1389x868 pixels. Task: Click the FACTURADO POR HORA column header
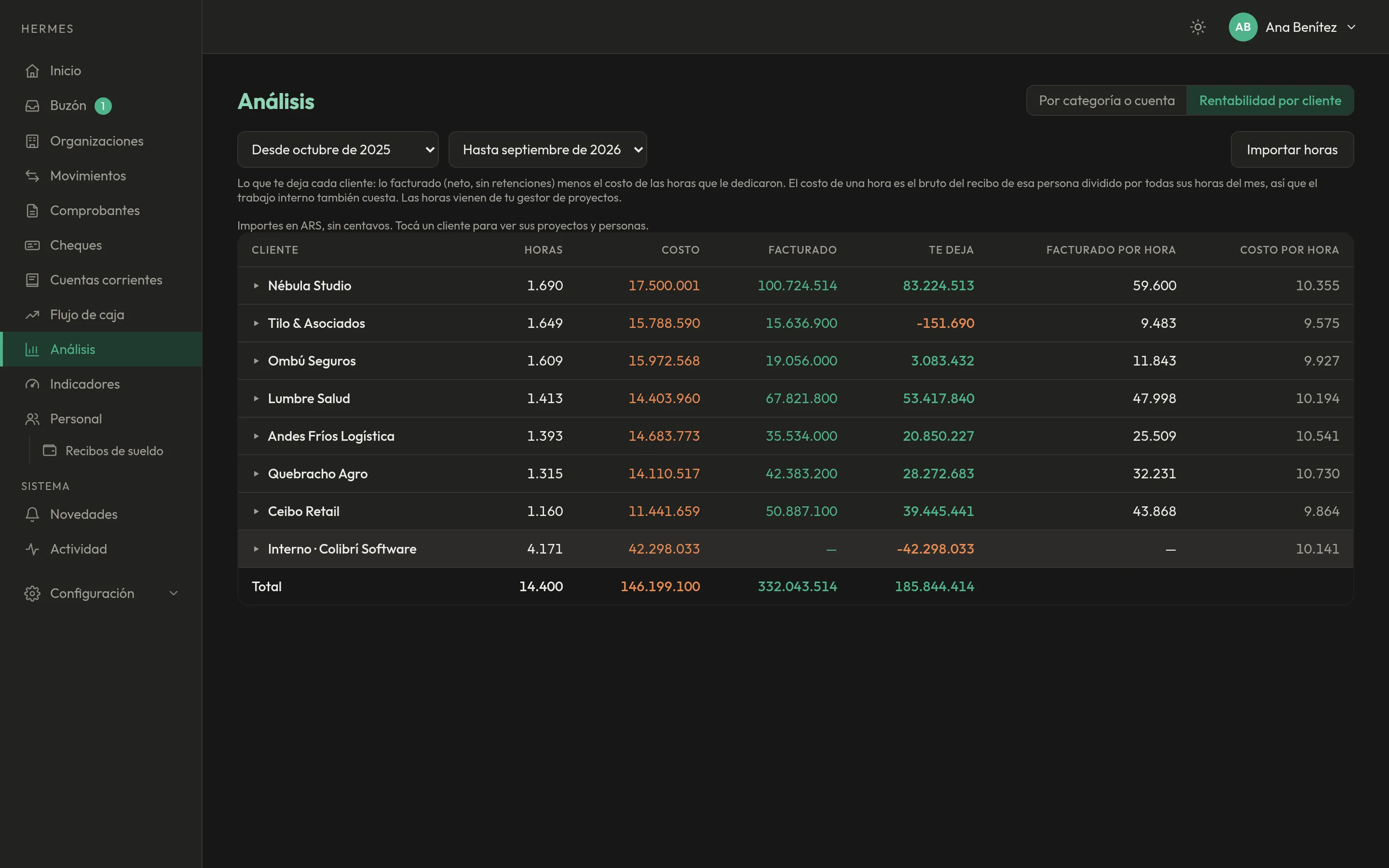(x=1111, y=250)
